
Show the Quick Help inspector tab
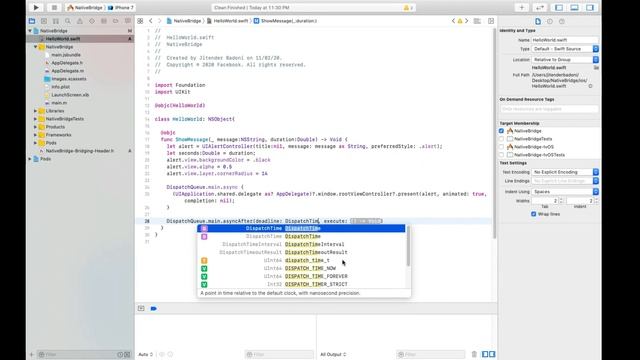point(562,21)
